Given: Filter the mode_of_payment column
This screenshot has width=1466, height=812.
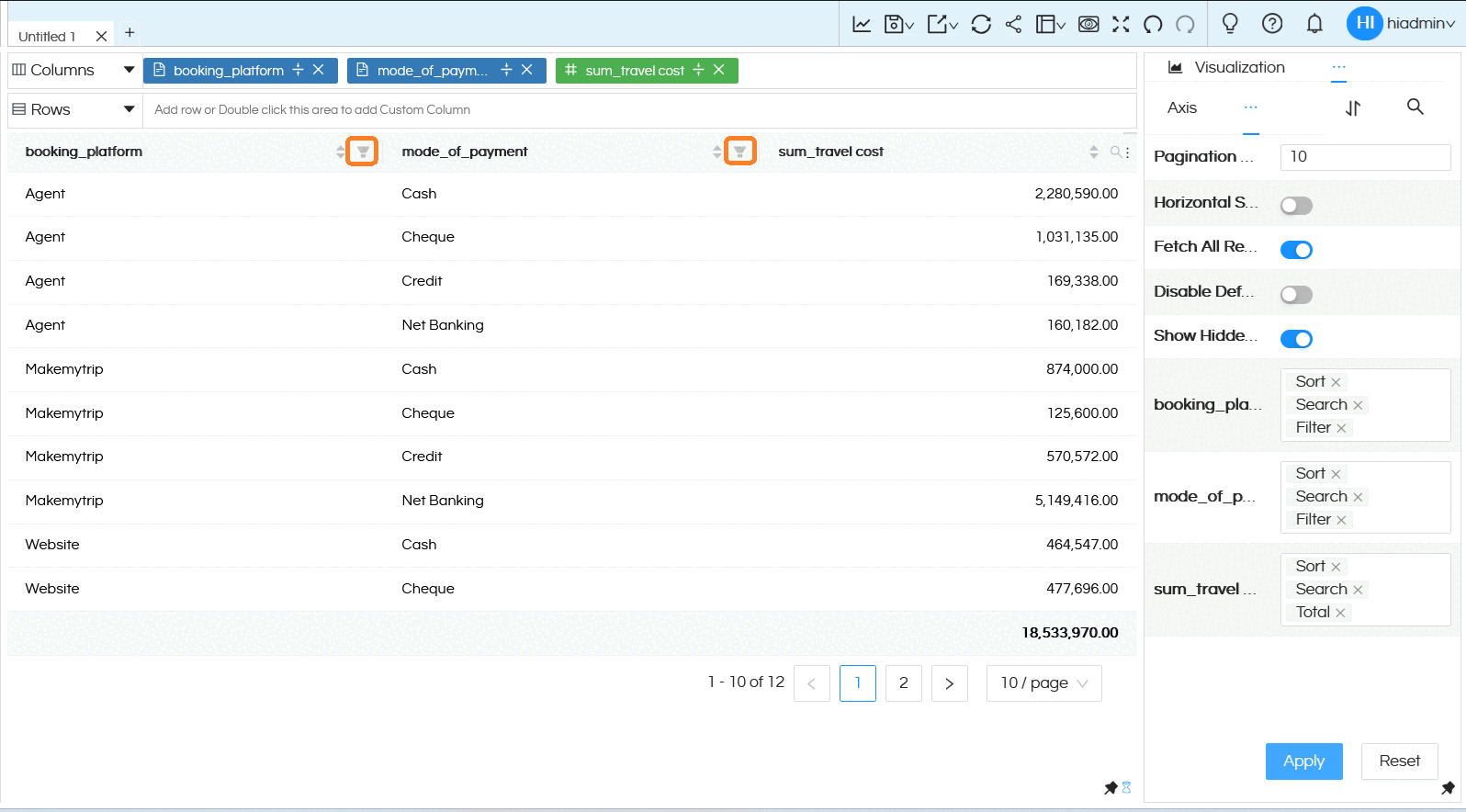Looking at the screenshot, I should click(x=739, y=152).
